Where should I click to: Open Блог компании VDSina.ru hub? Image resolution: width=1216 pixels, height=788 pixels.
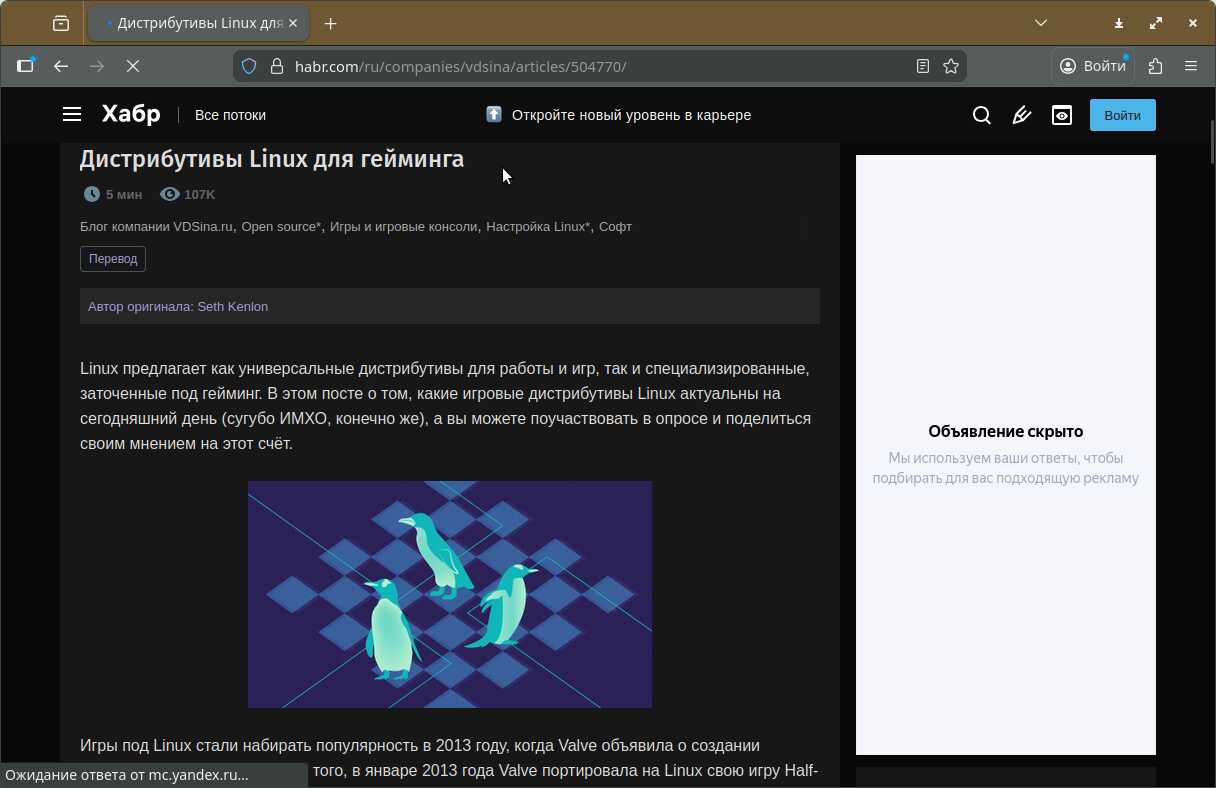[x=156, y=227]
